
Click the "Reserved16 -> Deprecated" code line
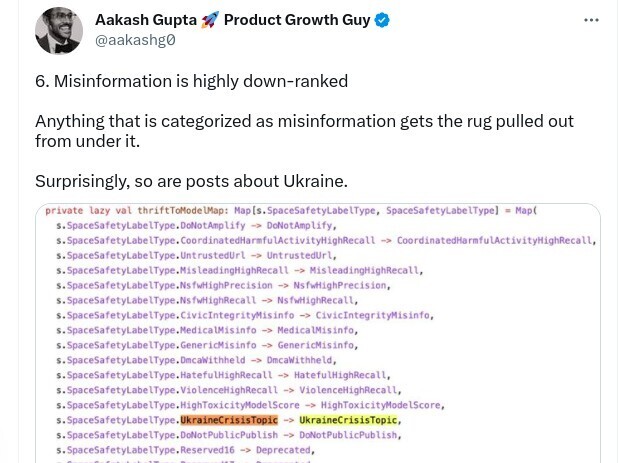185,450
